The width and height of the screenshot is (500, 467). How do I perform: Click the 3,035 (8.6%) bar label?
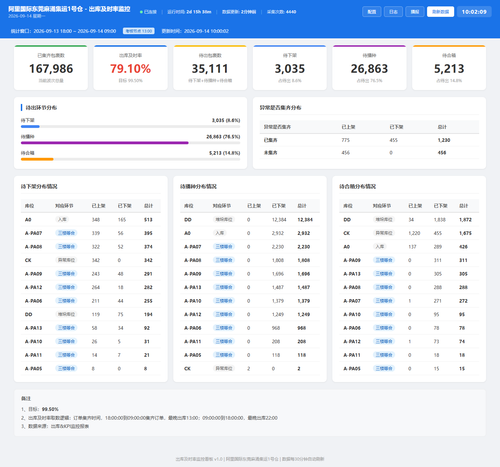click(x=226, y=120)
